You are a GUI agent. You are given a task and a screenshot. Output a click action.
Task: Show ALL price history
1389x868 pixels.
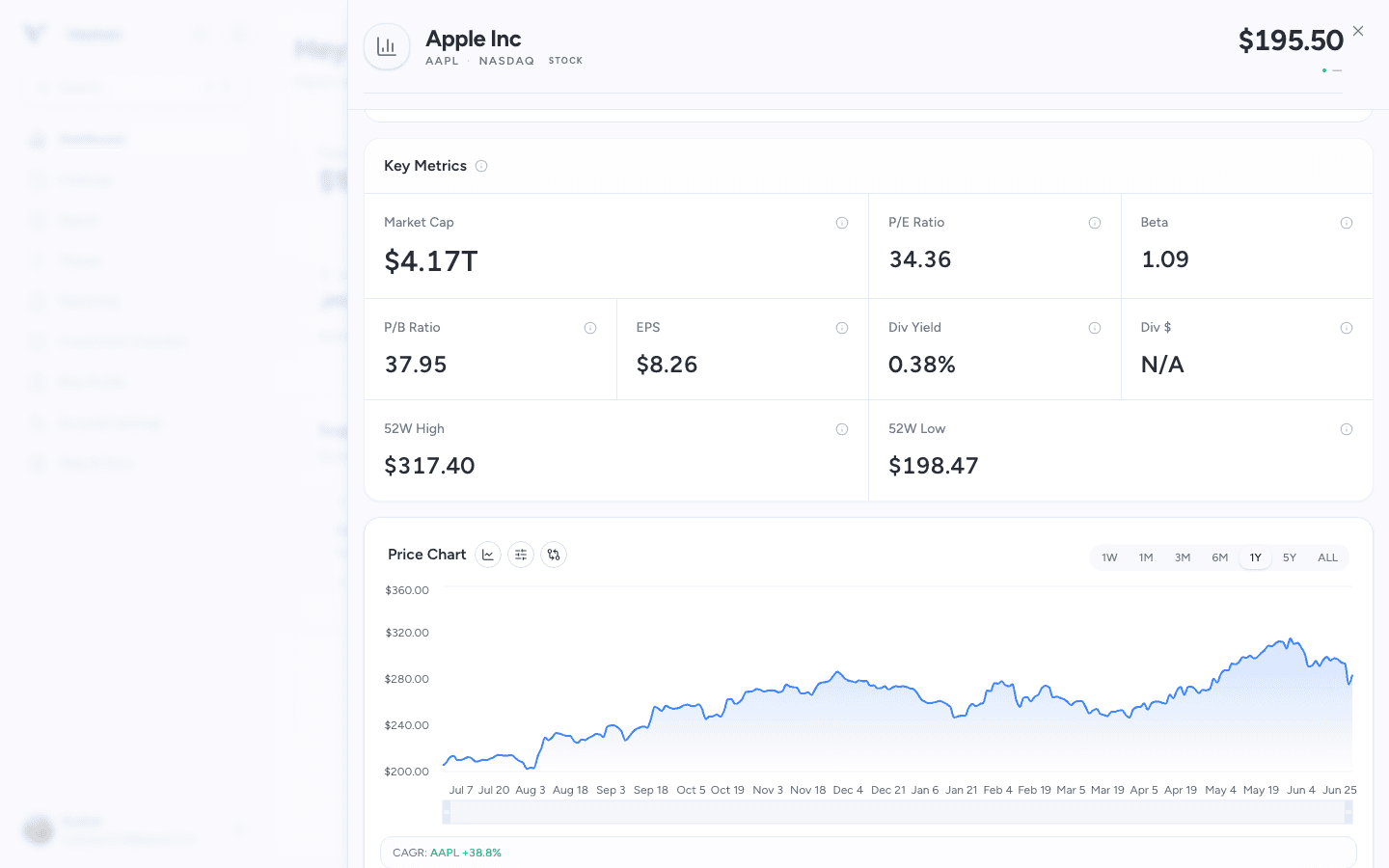[x=1328, y=557]
